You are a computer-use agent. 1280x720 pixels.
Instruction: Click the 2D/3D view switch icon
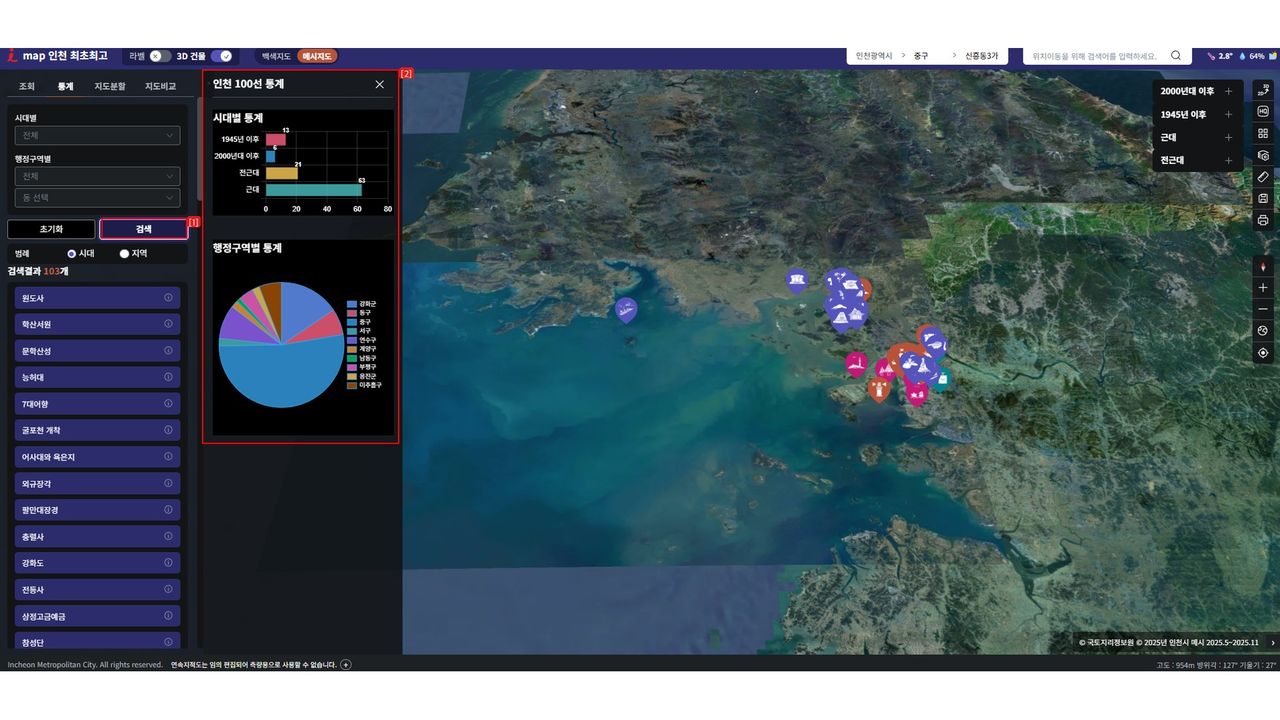1263,91
